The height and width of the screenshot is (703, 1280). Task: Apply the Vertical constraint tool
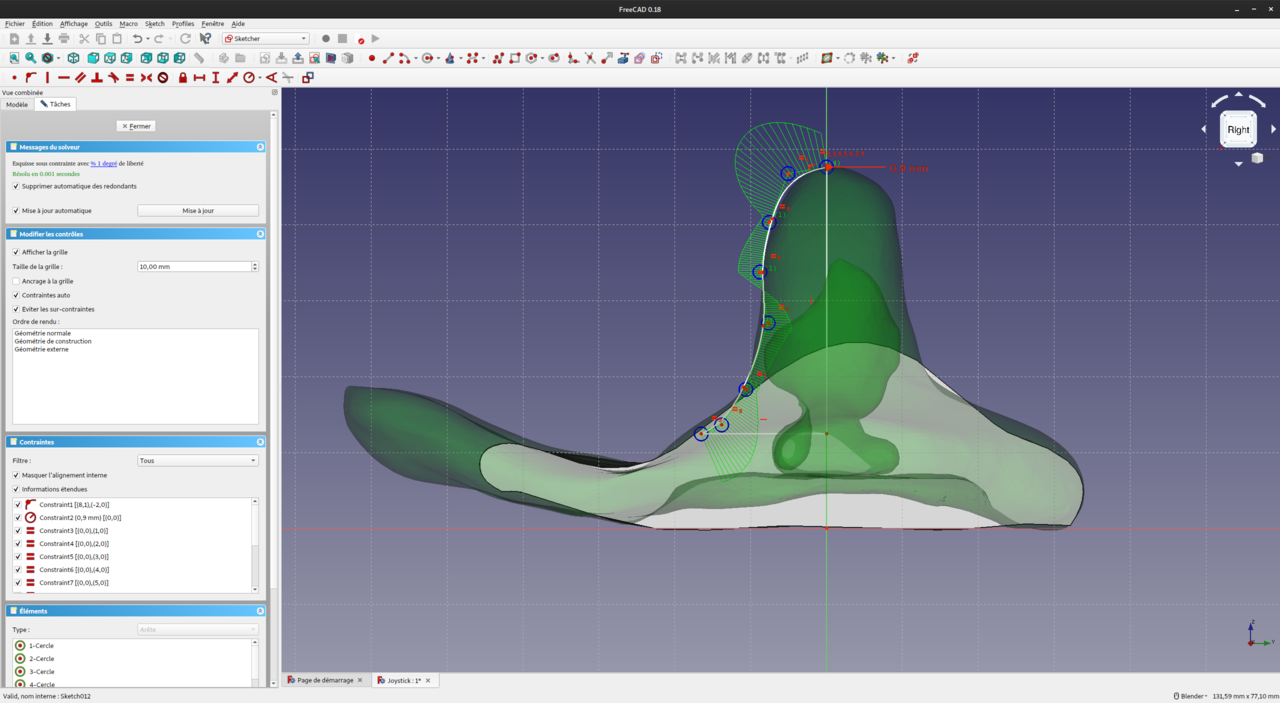tap(47, 77)
